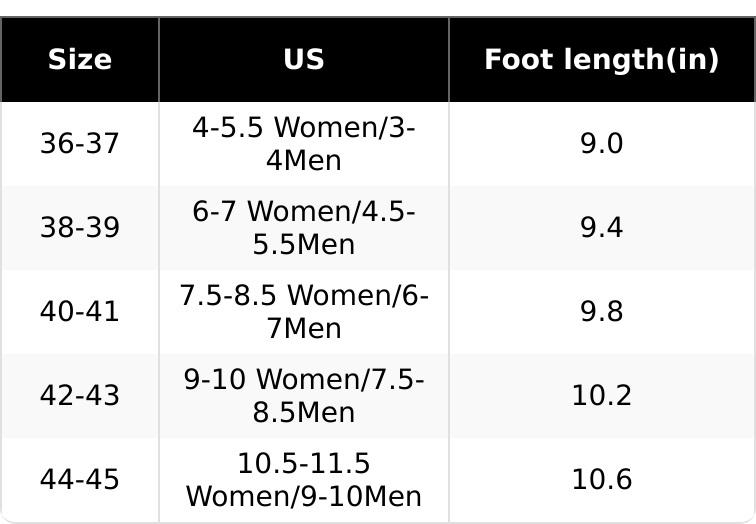Viewport: 756px width, 524px height.
Task: Select the 38-39 size cell
Action: 80,228
